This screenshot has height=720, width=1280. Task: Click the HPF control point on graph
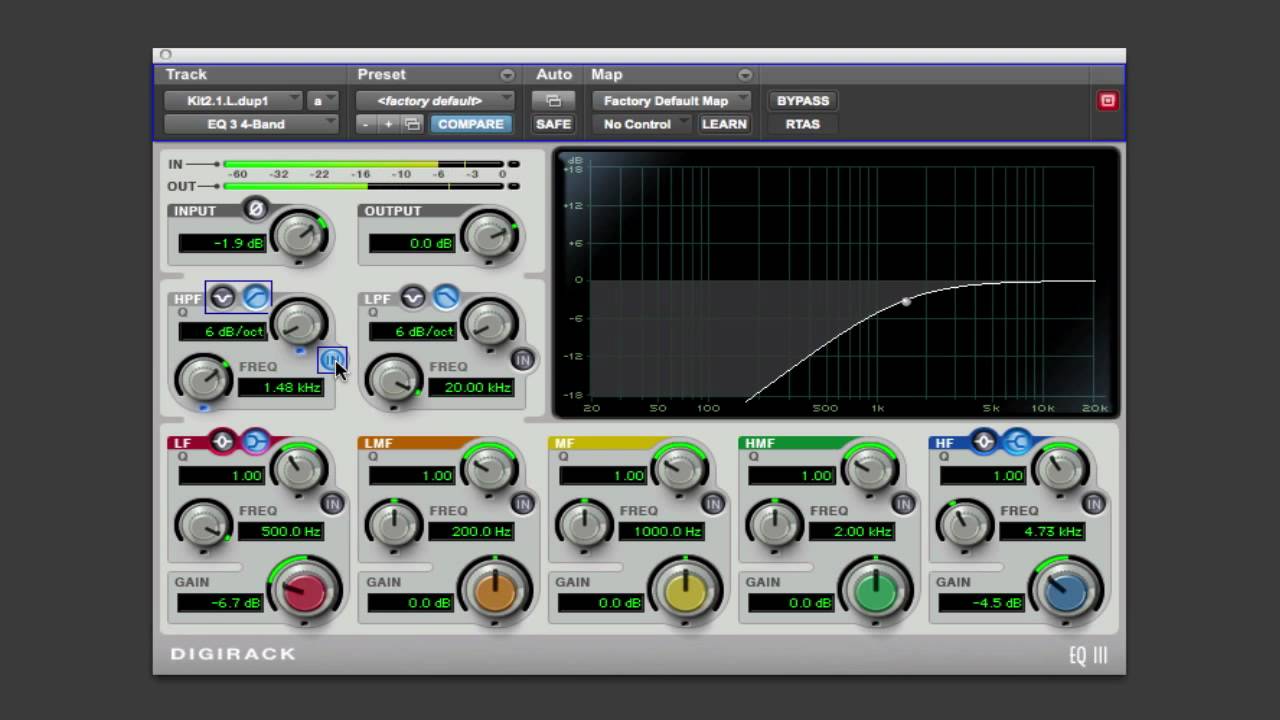(x=906, y=301)
